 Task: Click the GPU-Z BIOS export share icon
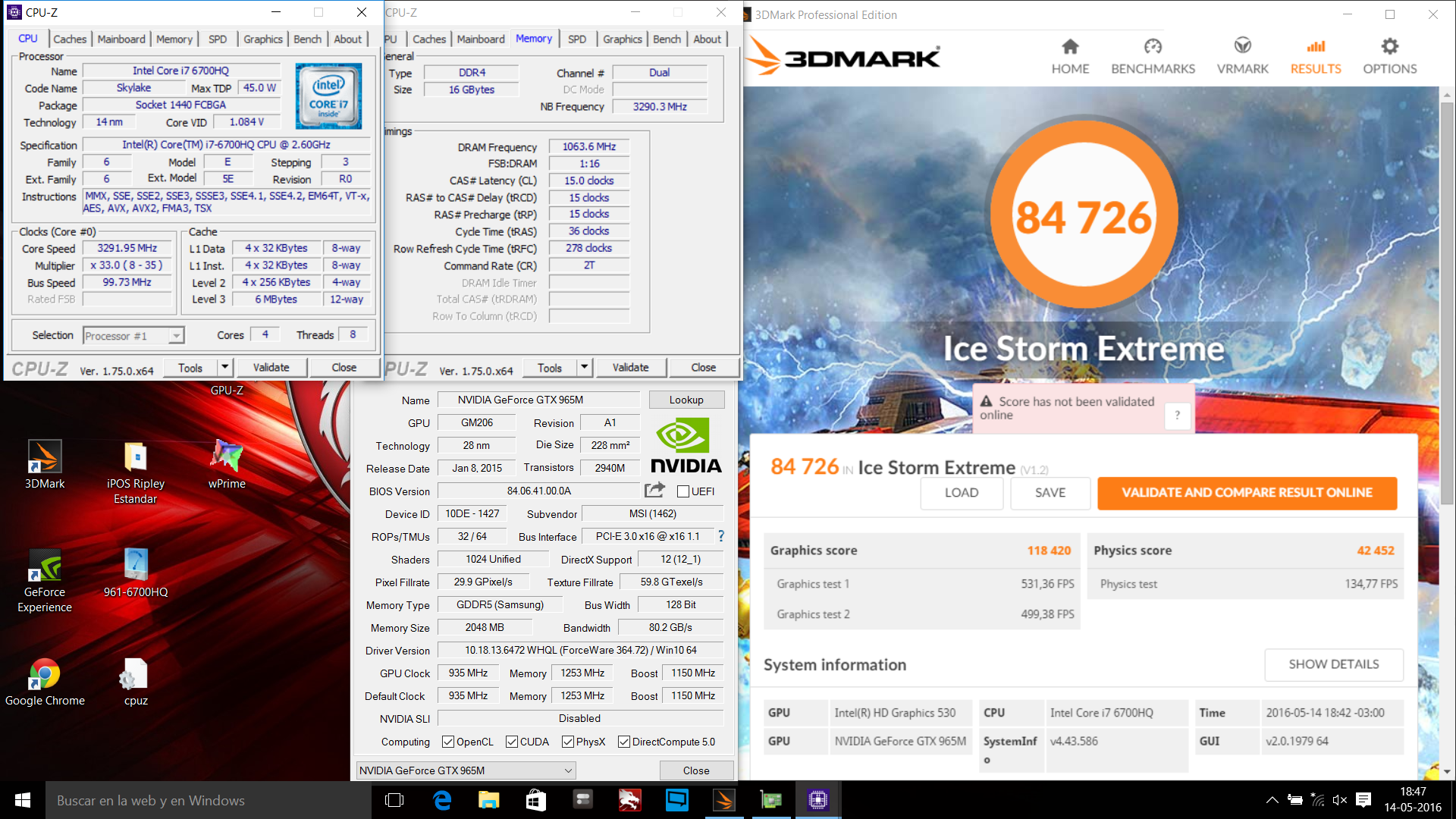[x=654, y=490]
